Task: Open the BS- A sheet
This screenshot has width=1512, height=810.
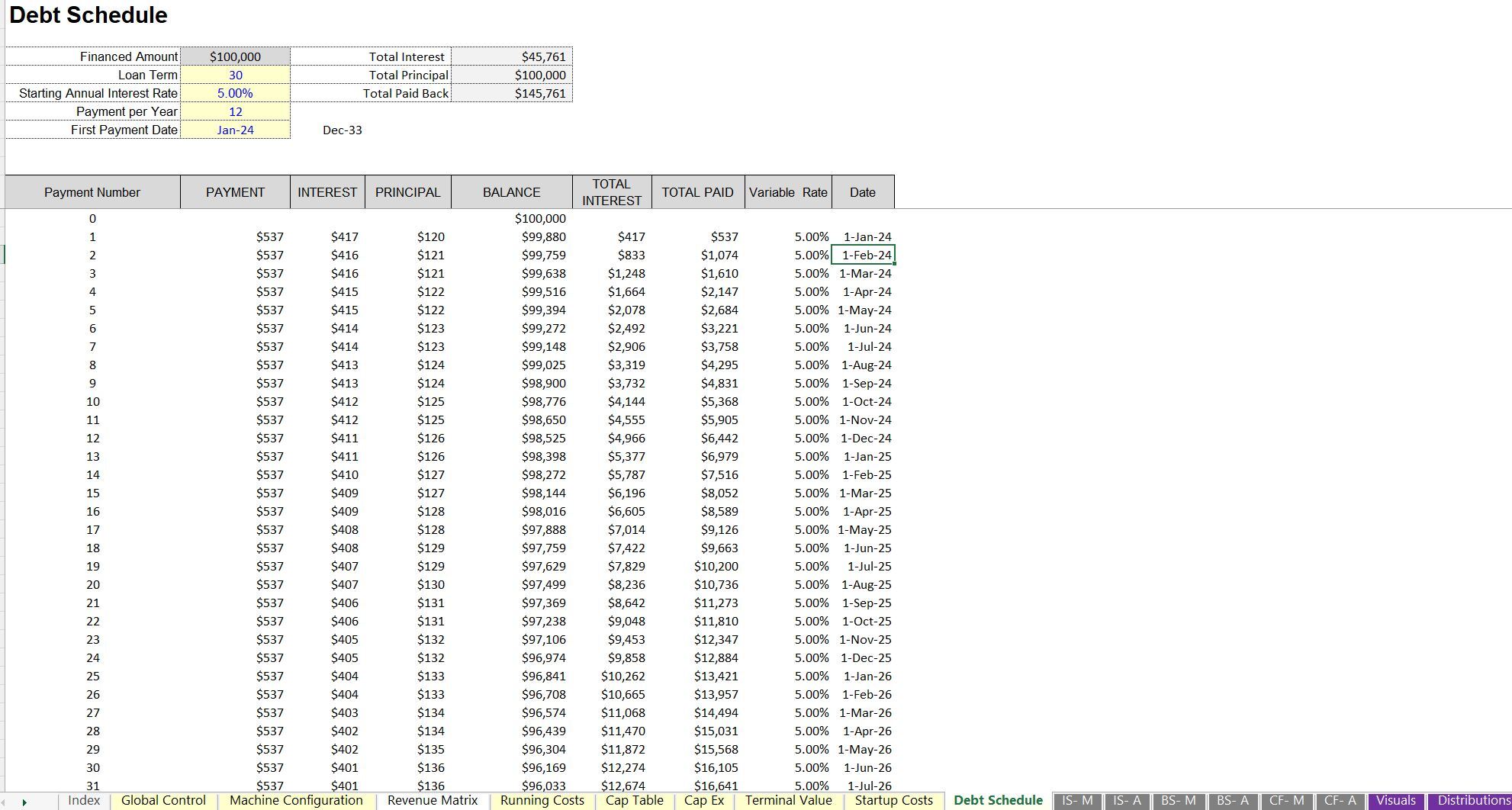Action: (1234, 800)
